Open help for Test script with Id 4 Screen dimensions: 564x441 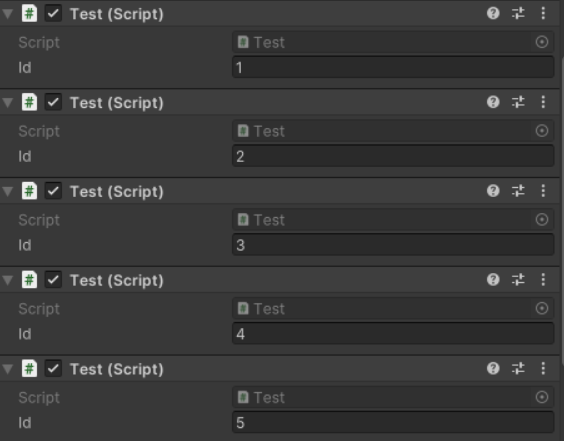tap(493, 280)
